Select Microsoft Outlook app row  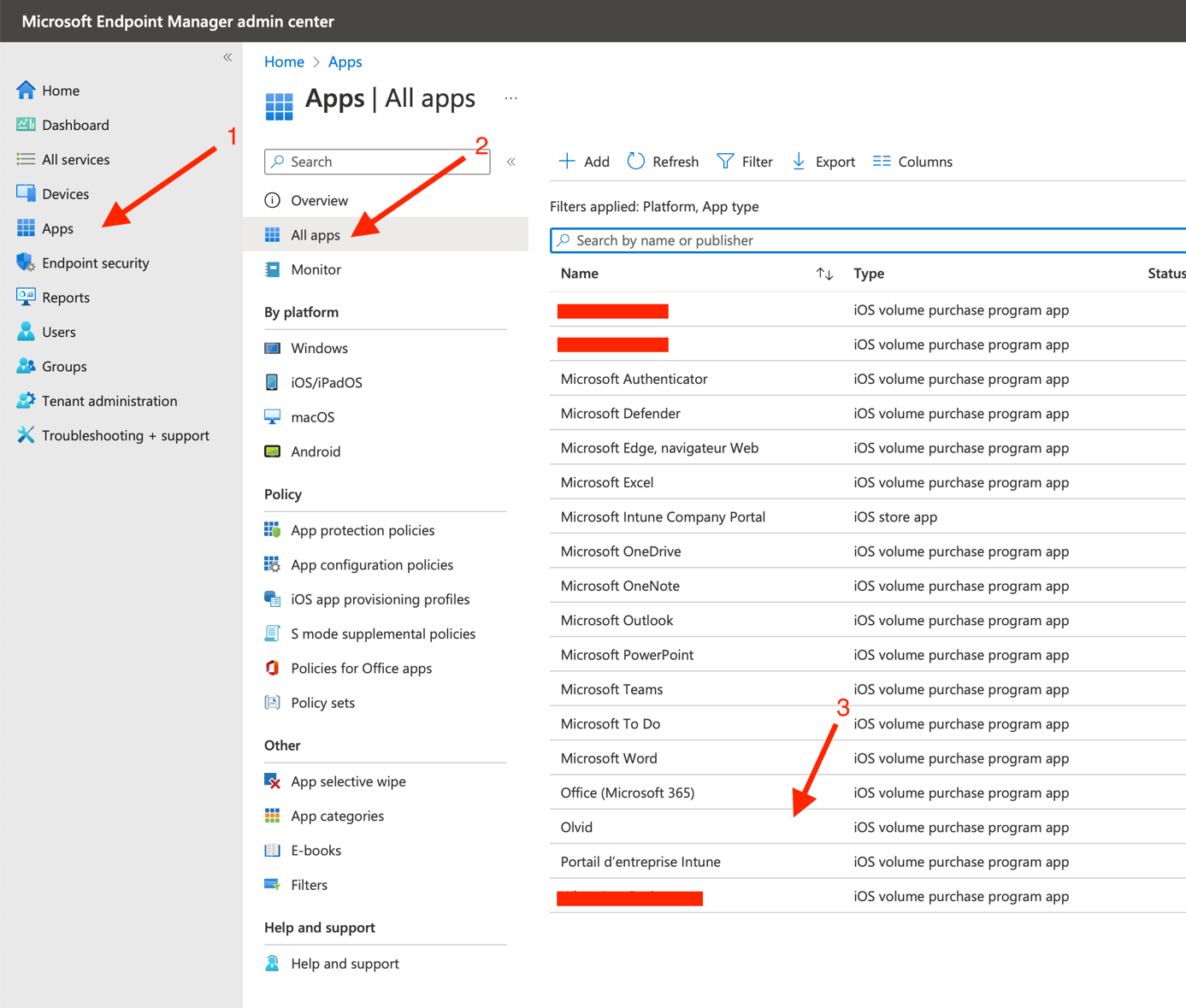pyautogui.click(x=868, y=620)
